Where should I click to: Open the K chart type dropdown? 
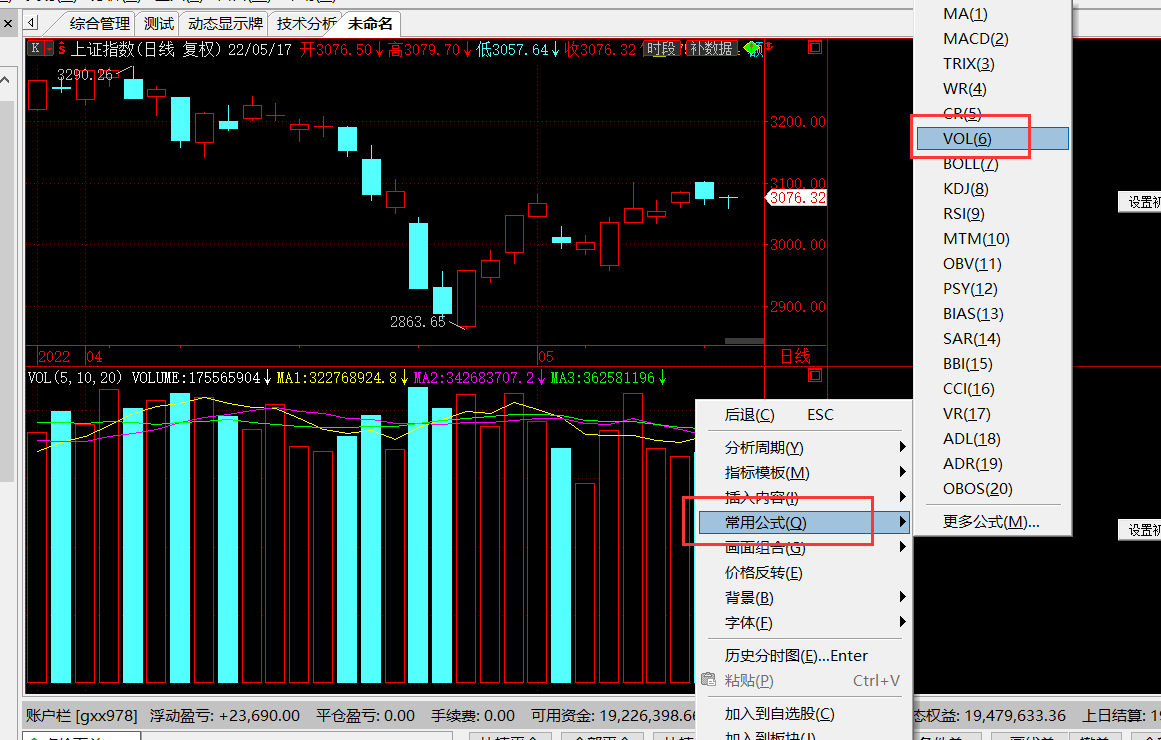click(x=49, y=49)
